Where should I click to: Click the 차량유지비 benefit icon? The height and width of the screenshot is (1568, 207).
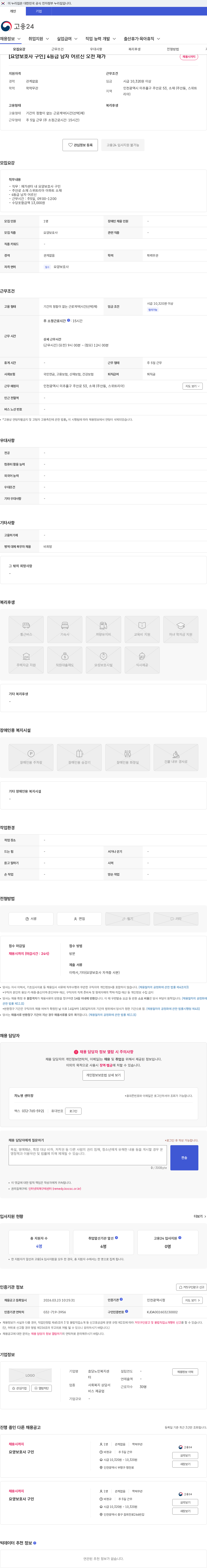(x=103, y=629)
